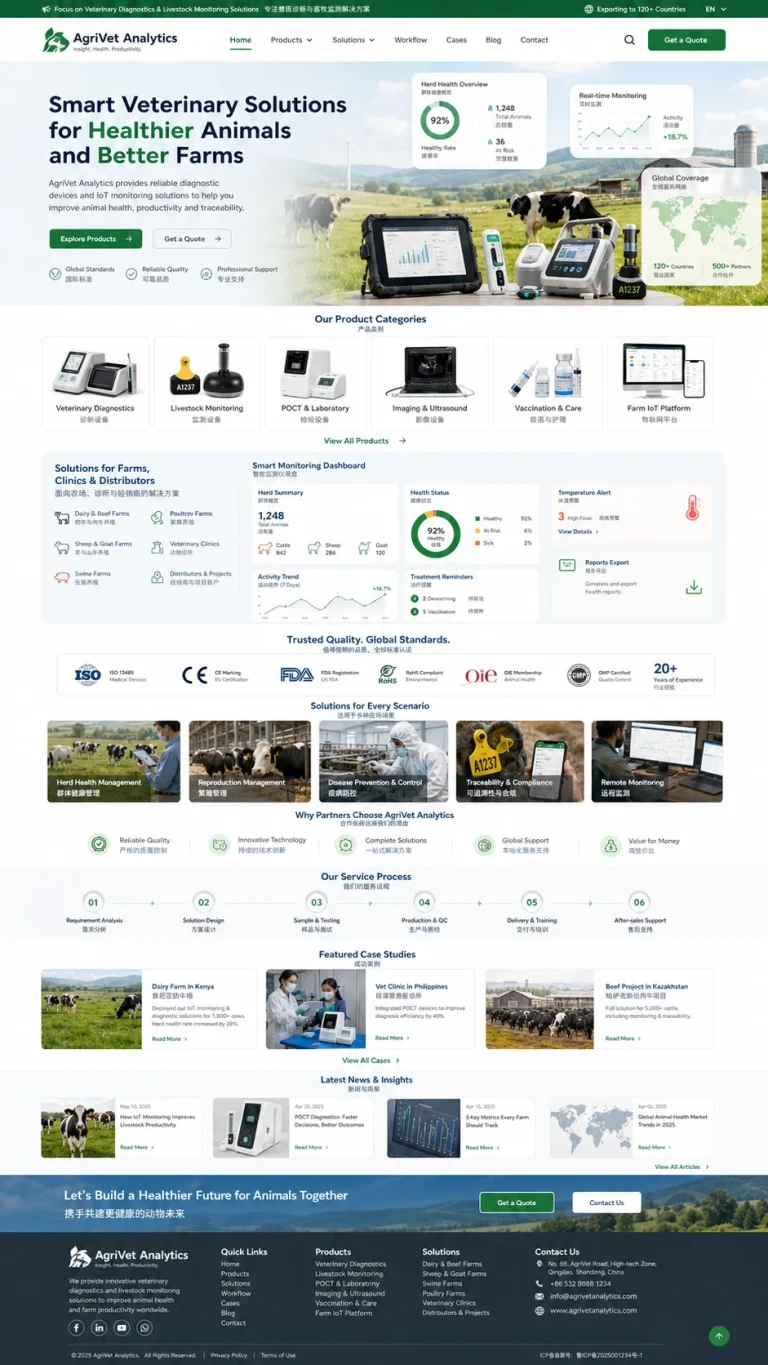Open the Remote Monitoring scenario image
Viewport: 768px width, 1365px height.
(657, 761)
